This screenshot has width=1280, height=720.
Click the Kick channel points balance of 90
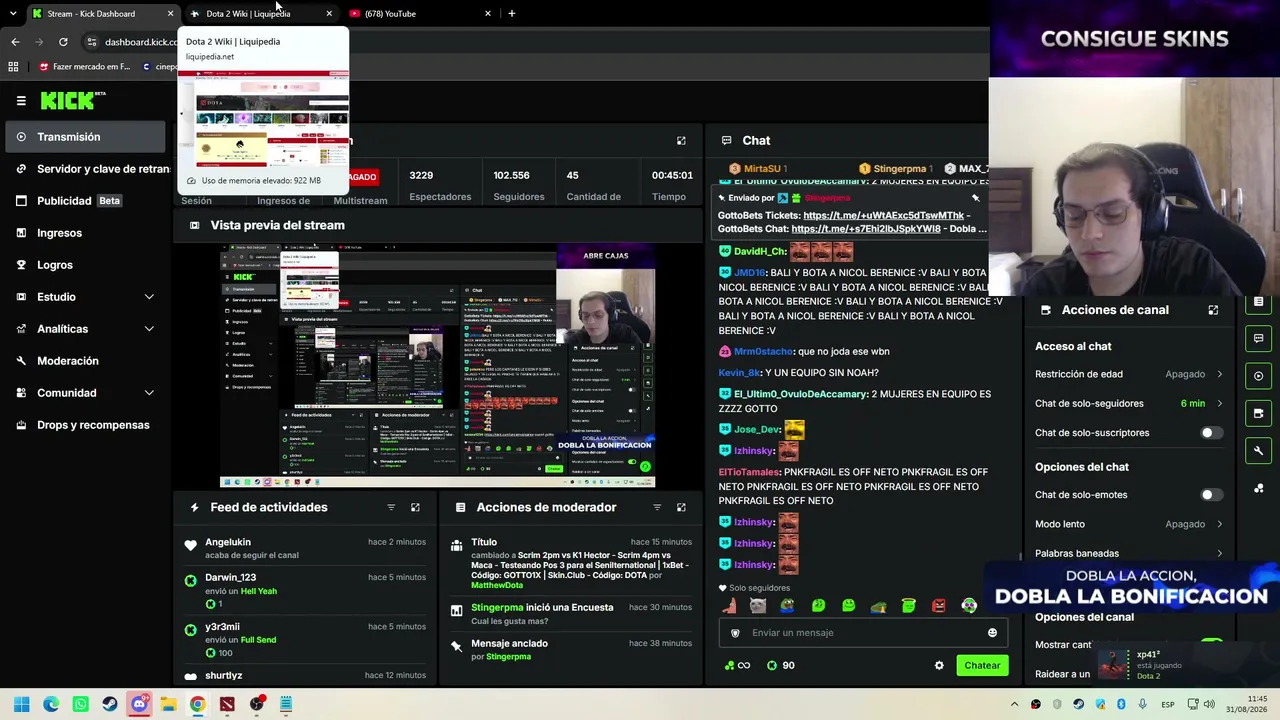(x=780, y=666)
